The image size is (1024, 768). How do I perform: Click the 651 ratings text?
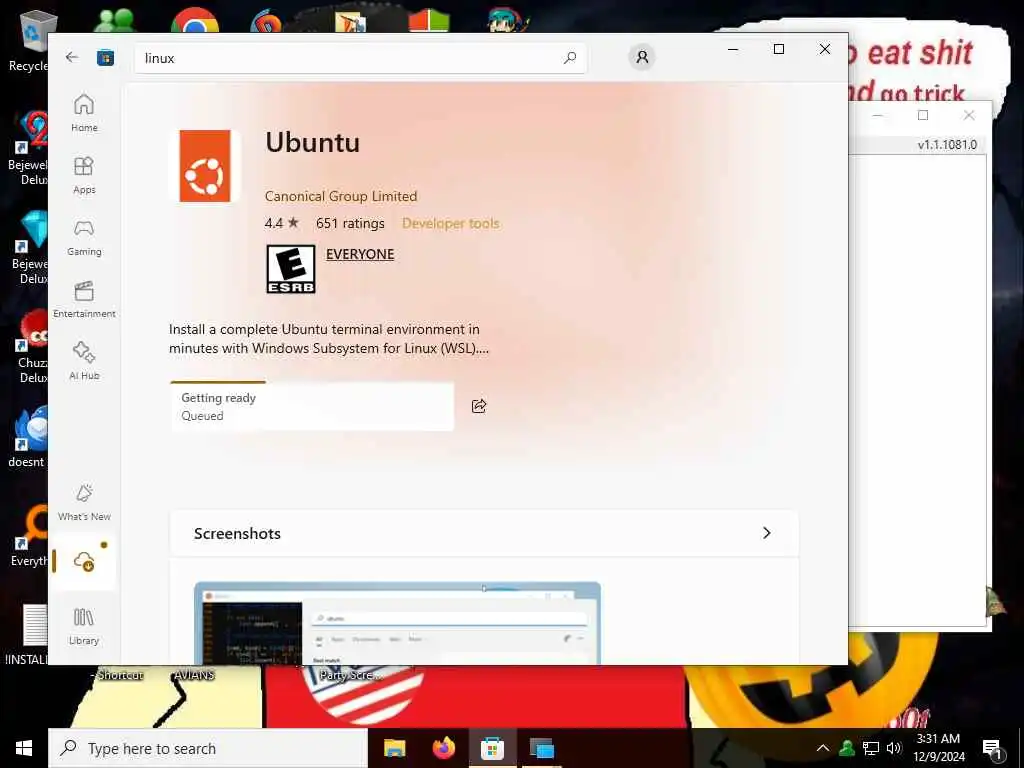pos(350,223)
